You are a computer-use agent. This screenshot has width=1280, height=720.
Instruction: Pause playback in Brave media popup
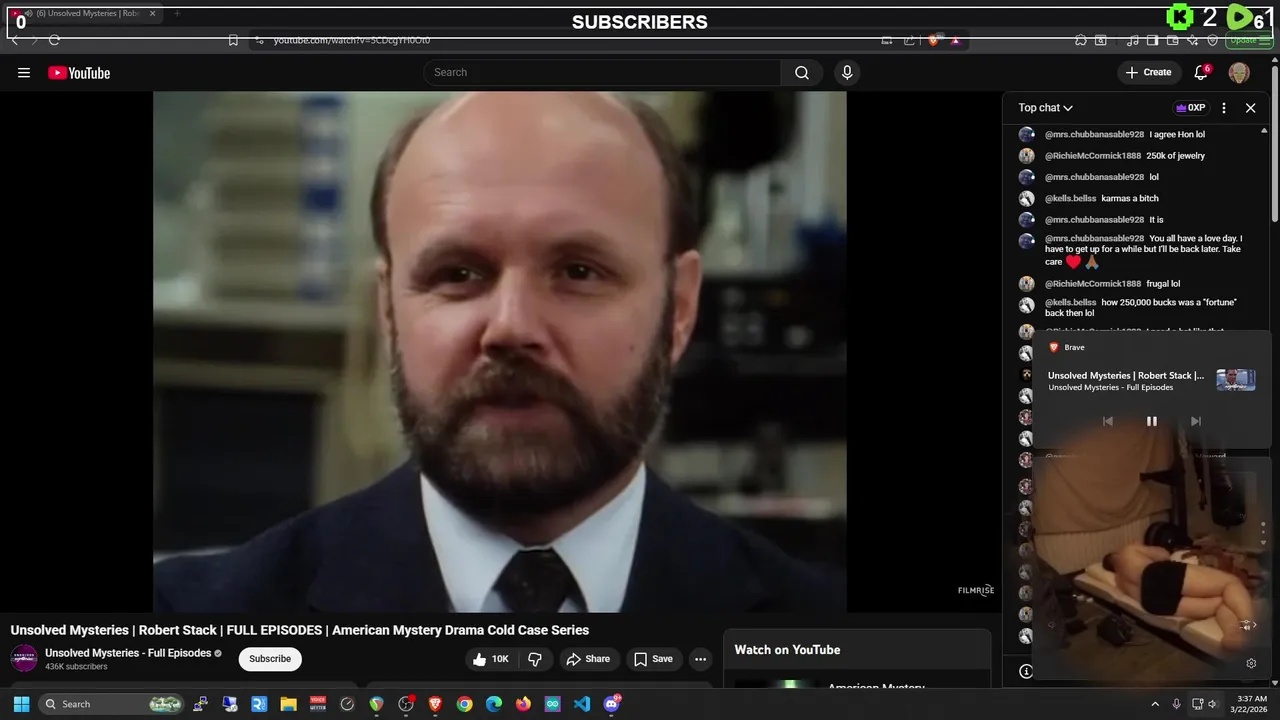pos(1151,421)
